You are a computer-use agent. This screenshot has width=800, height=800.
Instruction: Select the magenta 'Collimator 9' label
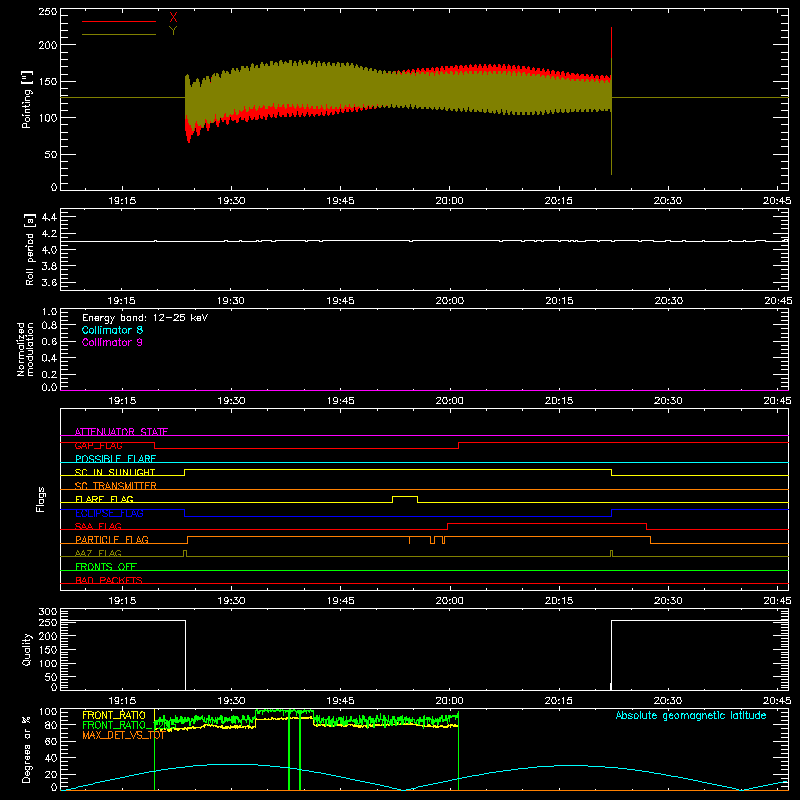(112, 342)
